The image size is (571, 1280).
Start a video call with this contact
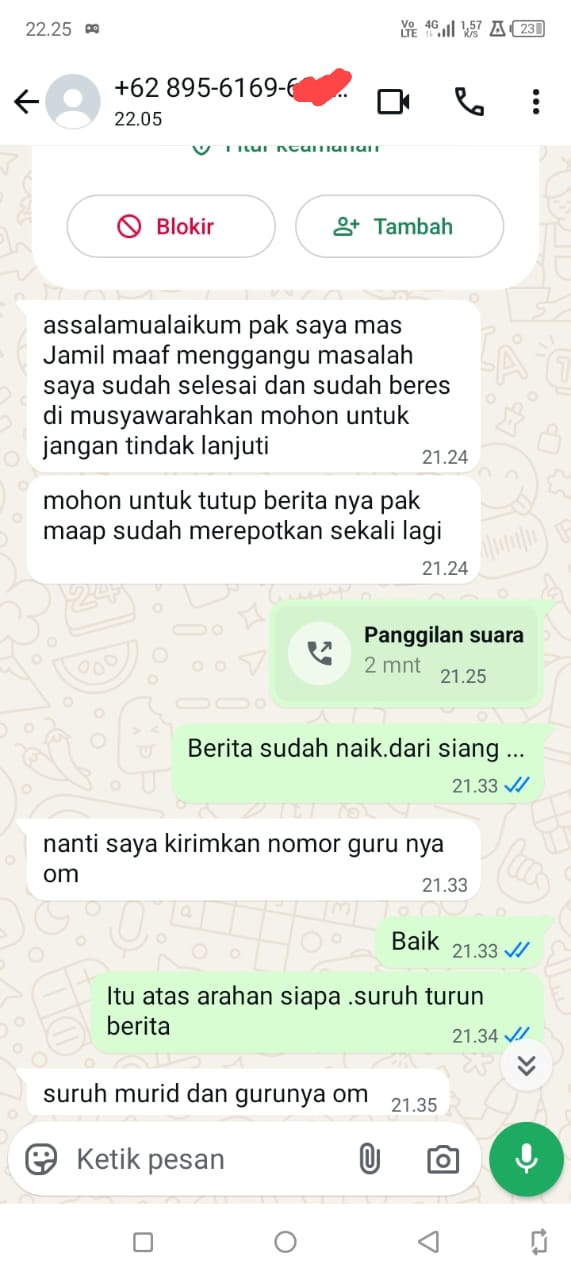pyautogui.click(x=393, y=102)
